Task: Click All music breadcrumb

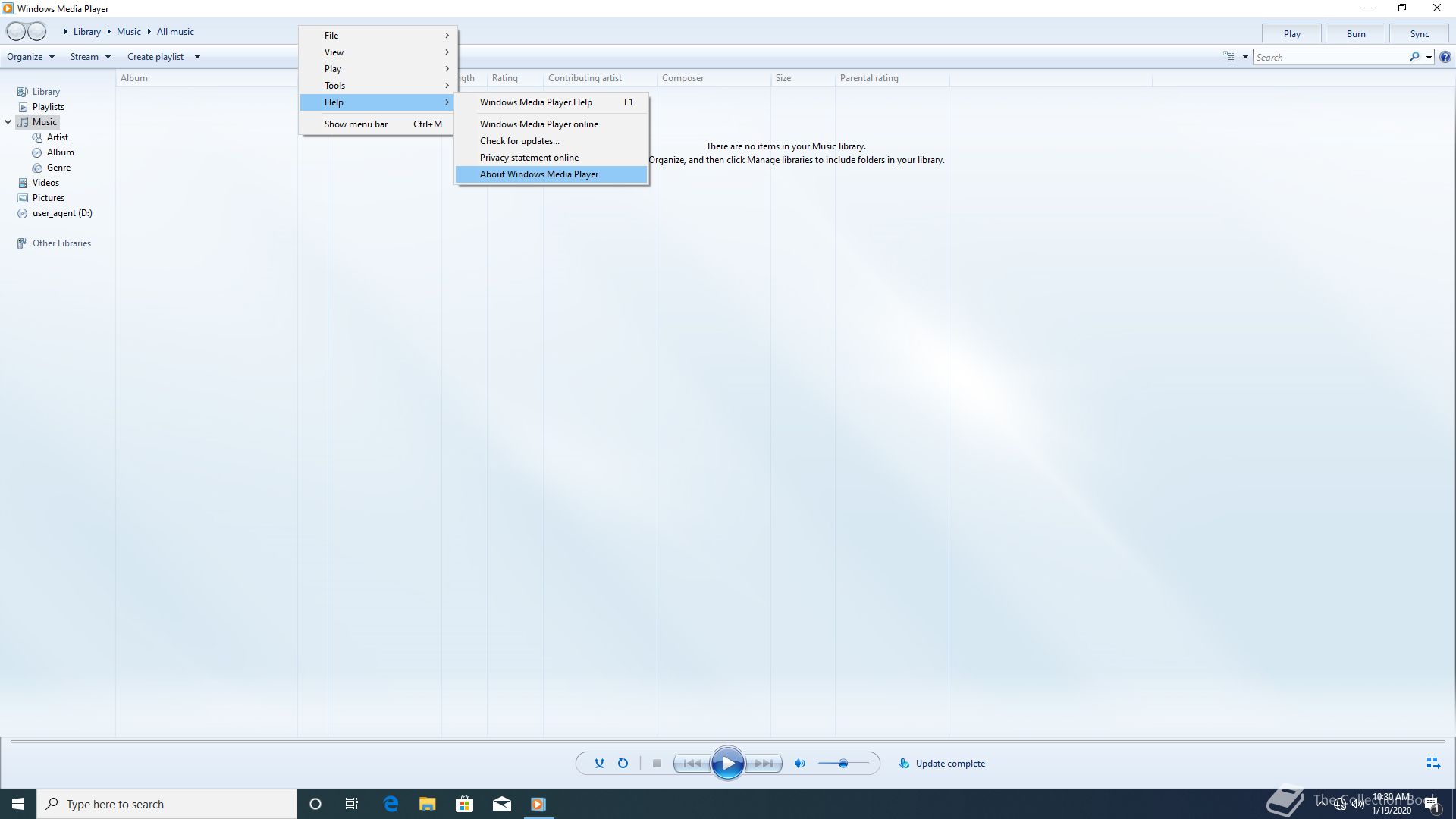Action: 175,32
